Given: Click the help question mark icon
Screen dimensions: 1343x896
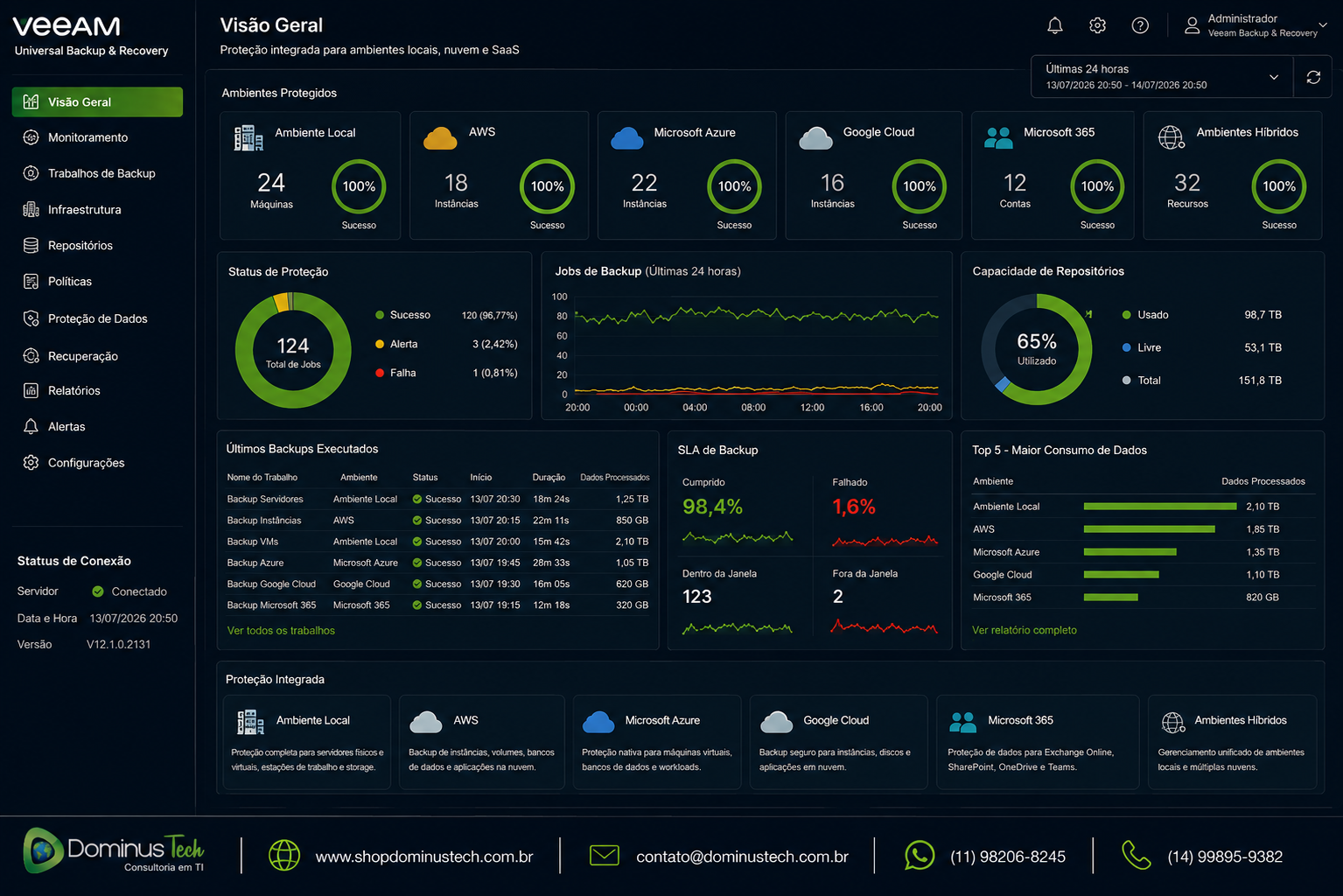Looking at the screenshot, I should pos(1140,25).
